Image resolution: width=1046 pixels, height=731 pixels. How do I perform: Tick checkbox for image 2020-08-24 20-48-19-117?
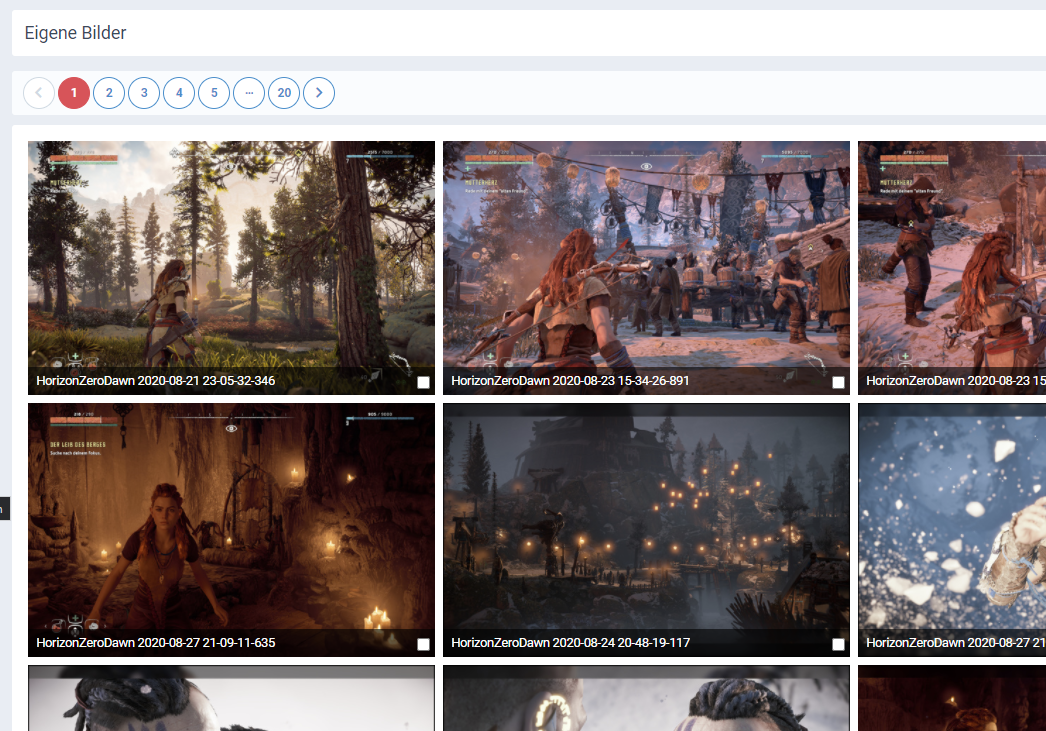pyautogui.click(x=839, y=644)
